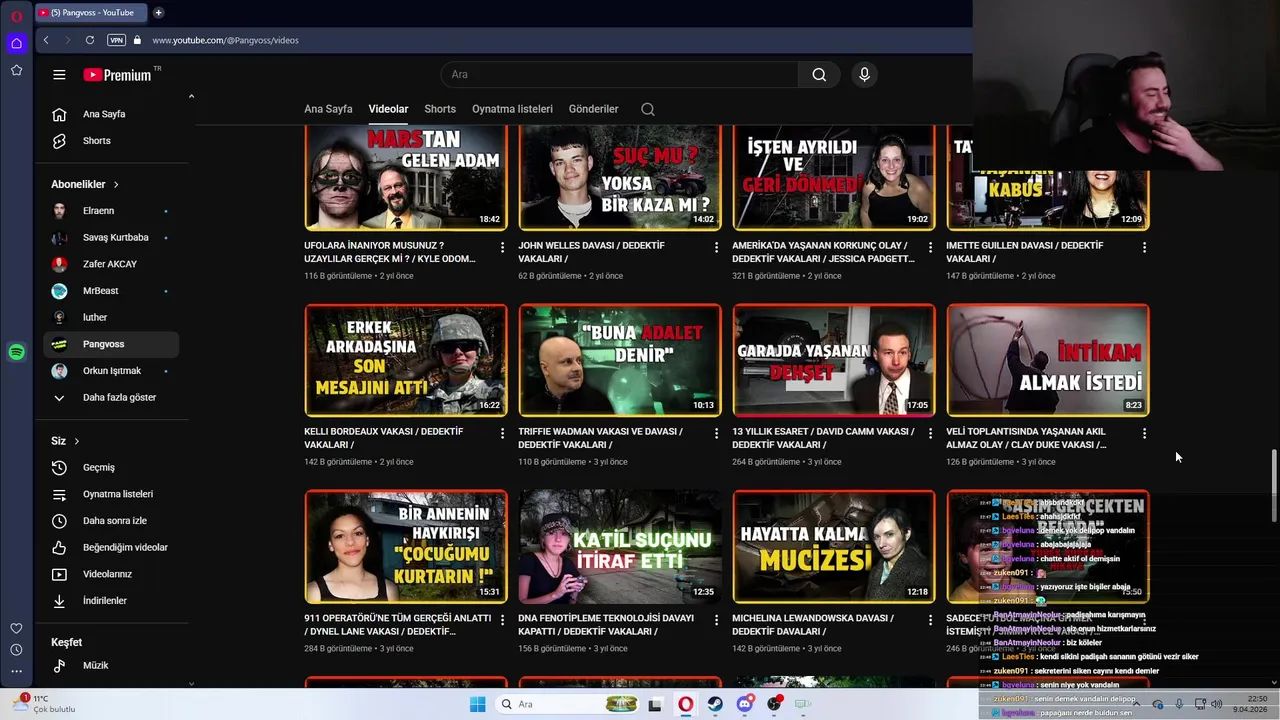Viewport: 1280px width, 720px height.
Task: Open luther subscription channel
Action: [111, 318]
